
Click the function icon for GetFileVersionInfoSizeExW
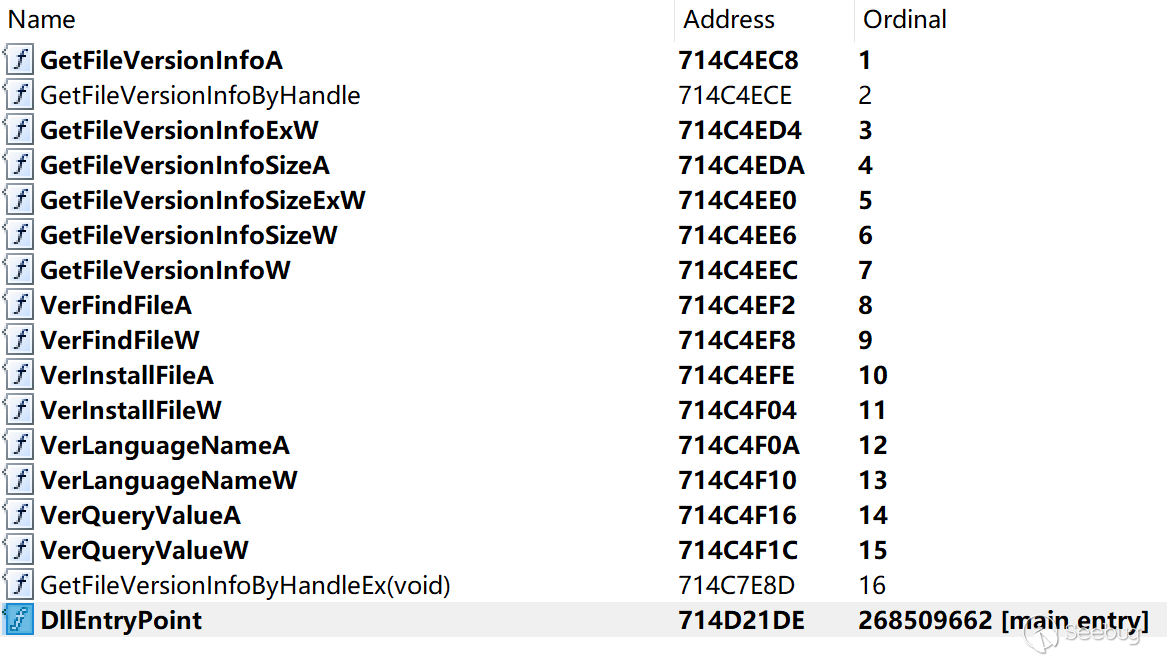tap(19, 200)
